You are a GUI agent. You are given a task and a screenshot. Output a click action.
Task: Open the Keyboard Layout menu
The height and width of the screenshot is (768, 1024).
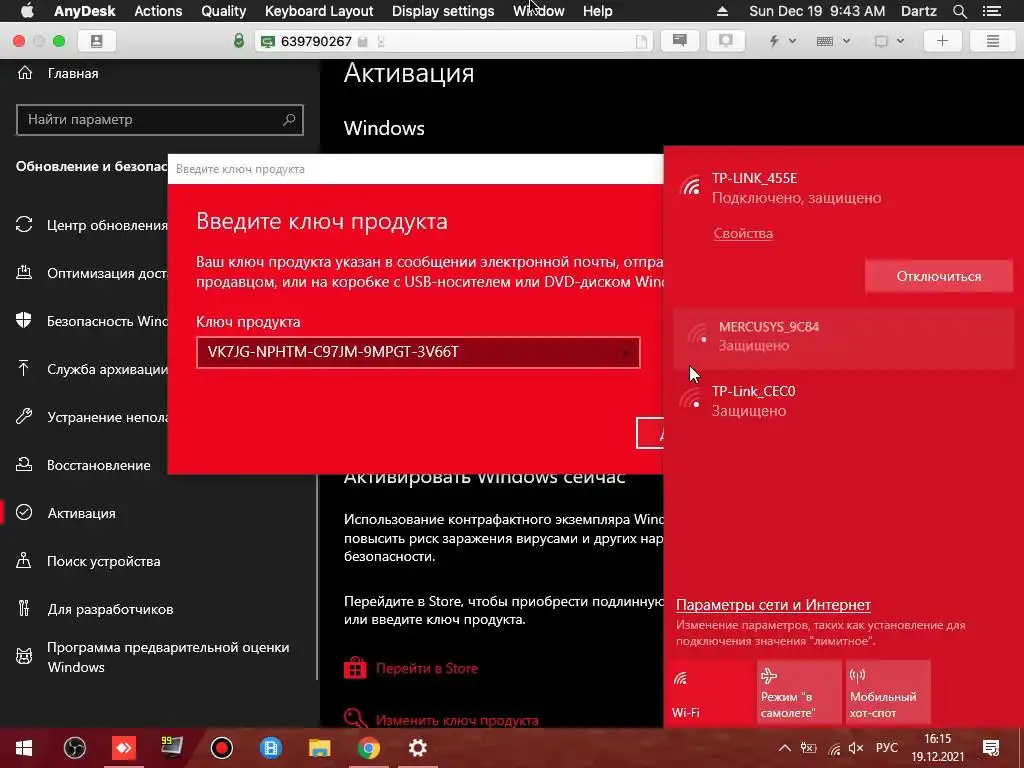[x=319, y=11]
